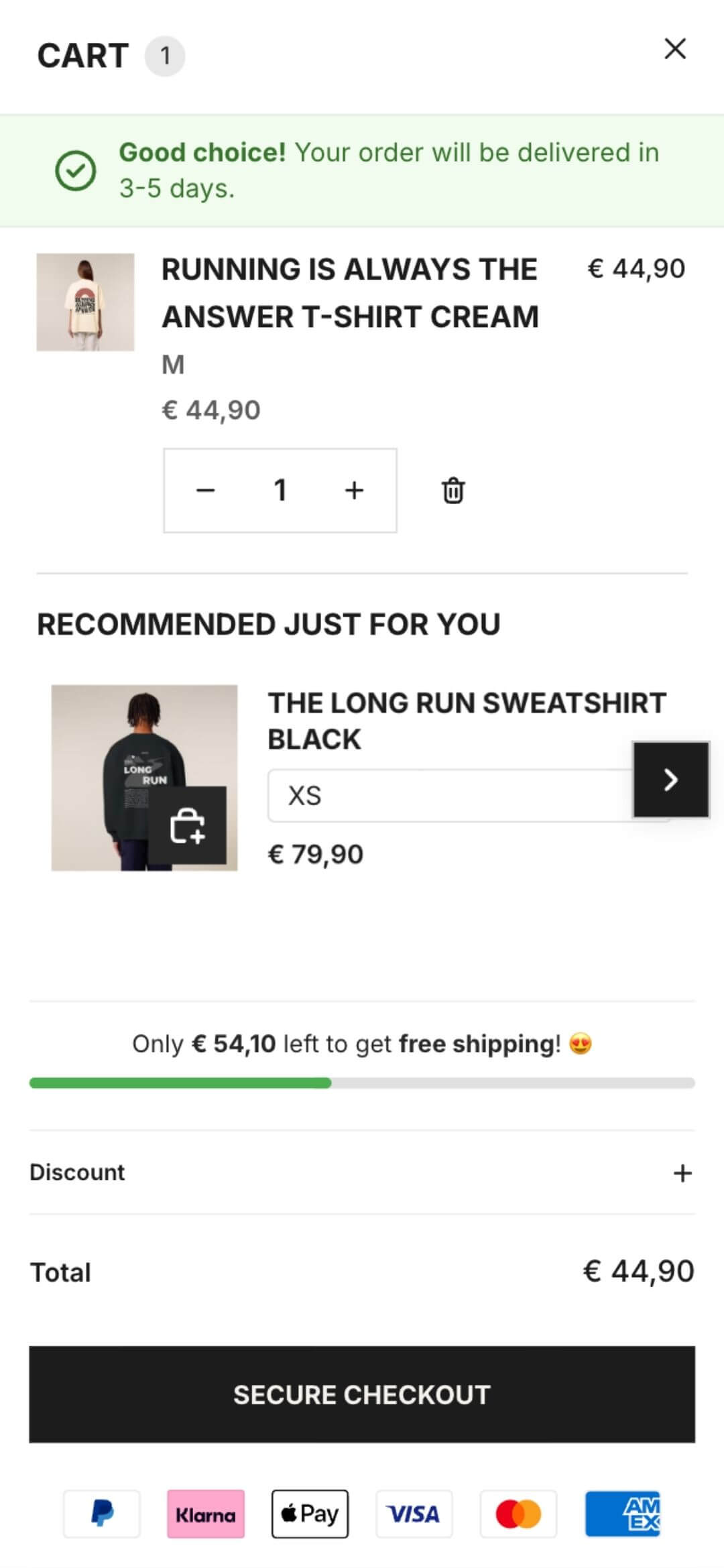Viewport: 724px width, 1568px height.
Task: Click the trash icon to remove item
Action: pyautogui.click(x=453, y=490)
